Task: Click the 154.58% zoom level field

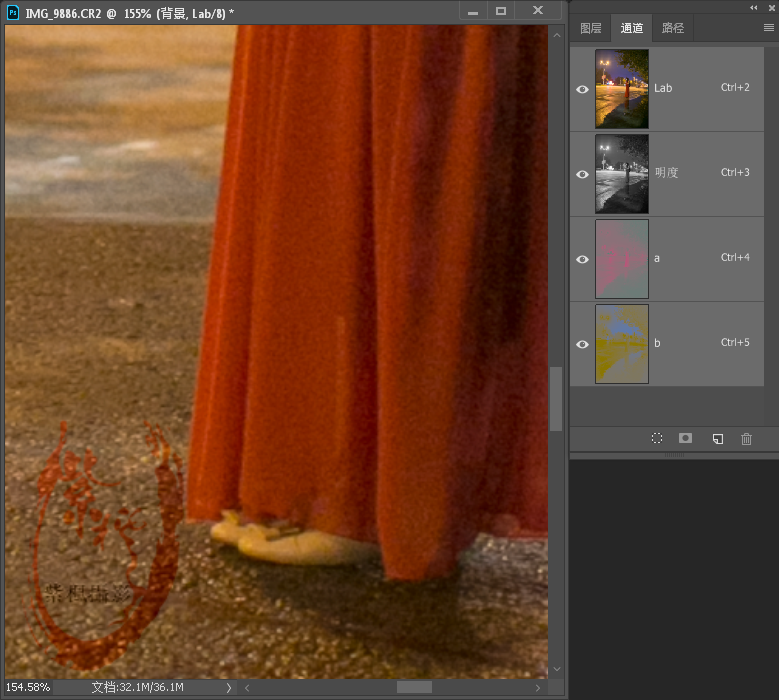Action: [28, 688]
